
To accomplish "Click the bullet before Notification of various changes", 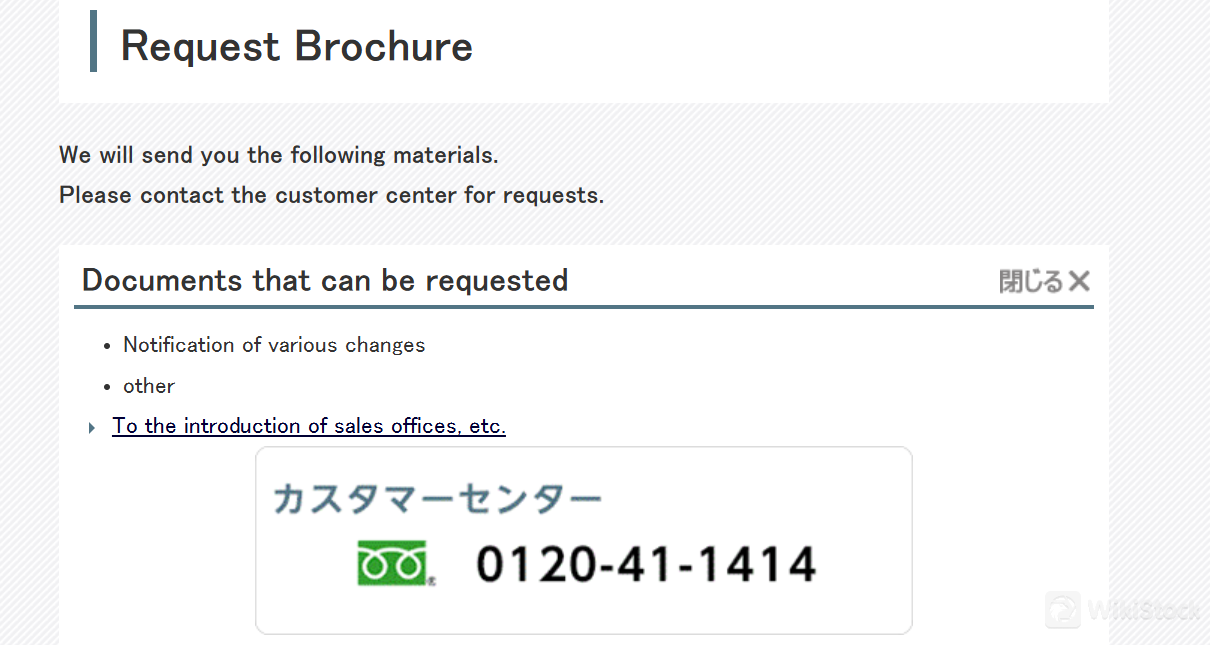I will click(107, 346).
